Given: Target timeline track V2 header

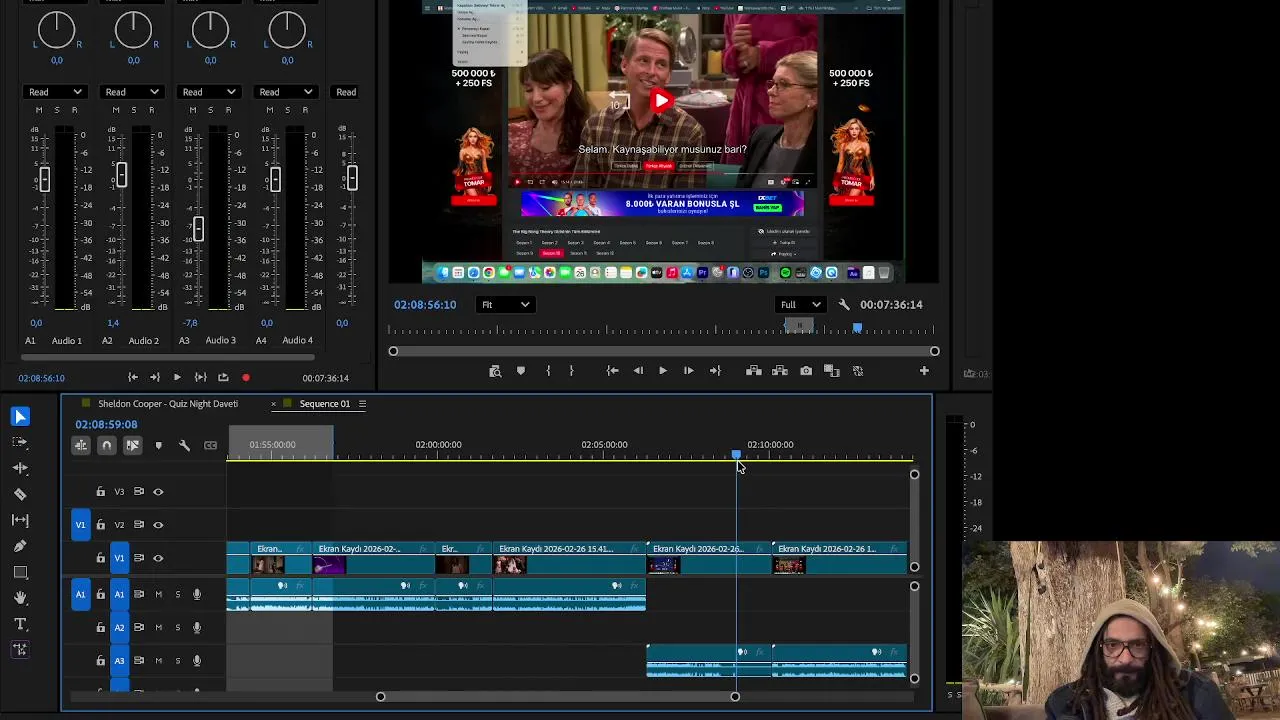Looking at the screenshot, I should pyautogui.click(x=119, y=525).
